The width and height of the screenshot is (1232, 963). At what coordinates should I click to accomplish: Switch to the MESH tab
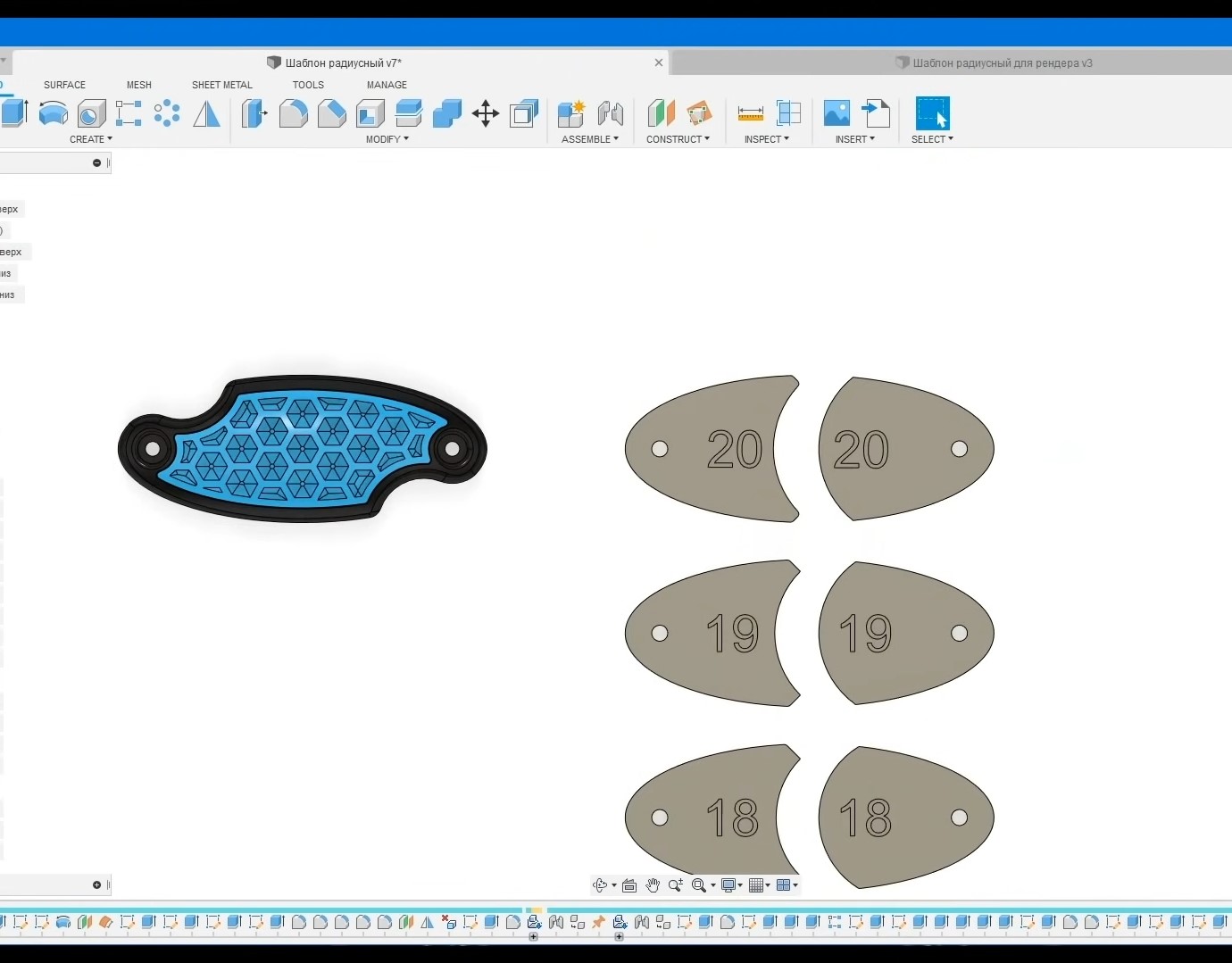point(139,85)
